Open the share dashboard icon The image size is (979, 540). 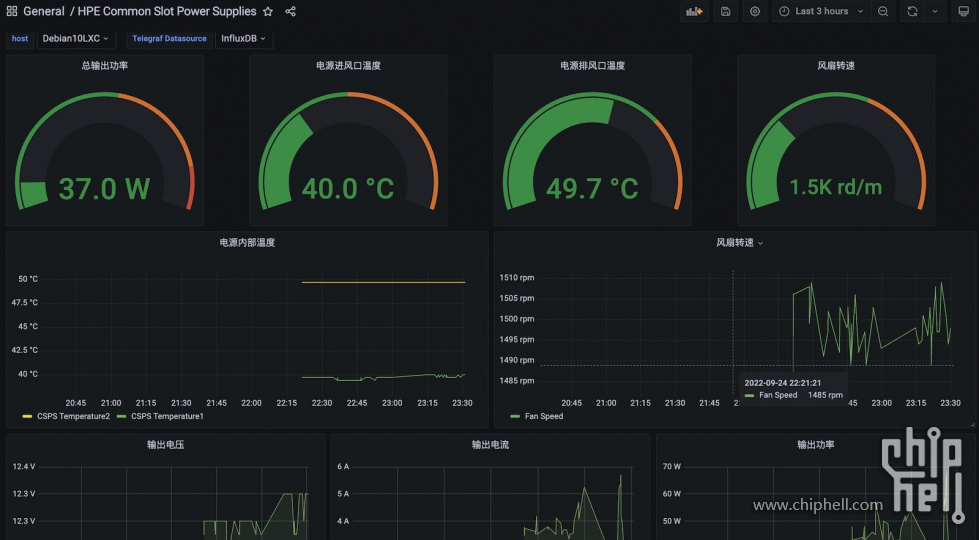pyautogui.click(x=290, y=11)
